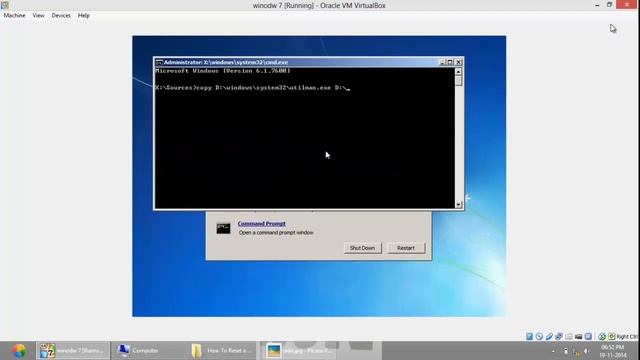640x360 pixels.
Task: Click the display status icon in VirtualBox
Action: (588, 336)
